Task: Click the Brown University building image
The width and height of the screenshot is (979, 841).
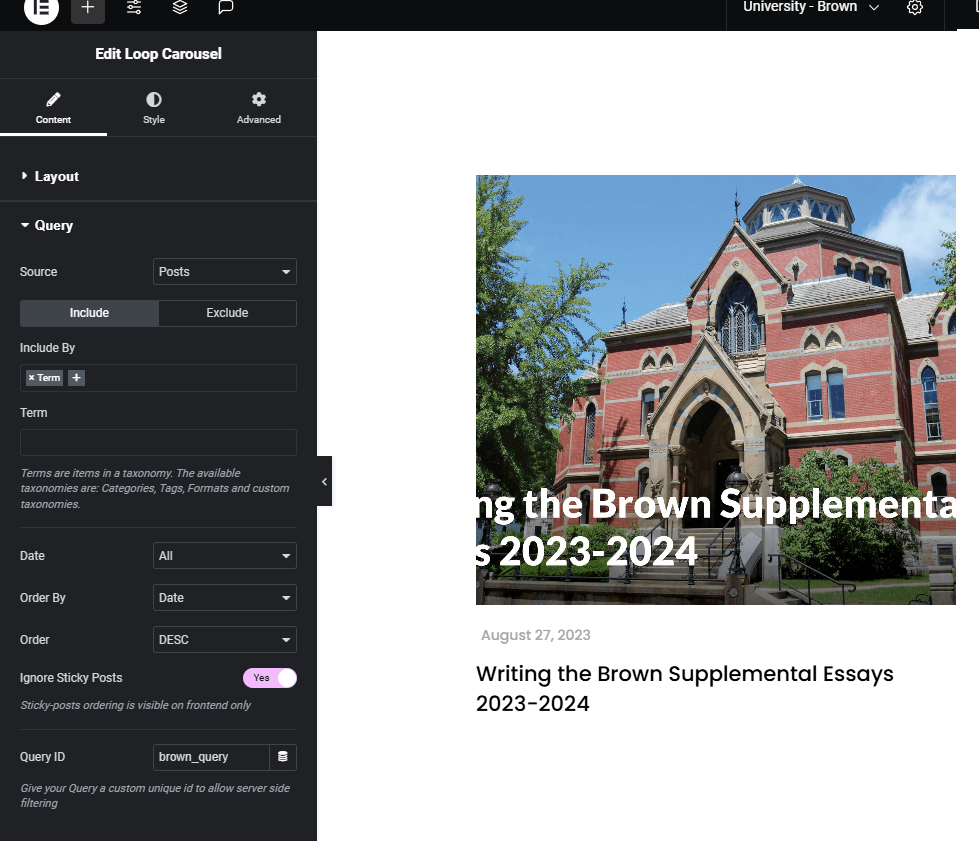Action: [x=716, y=390]
